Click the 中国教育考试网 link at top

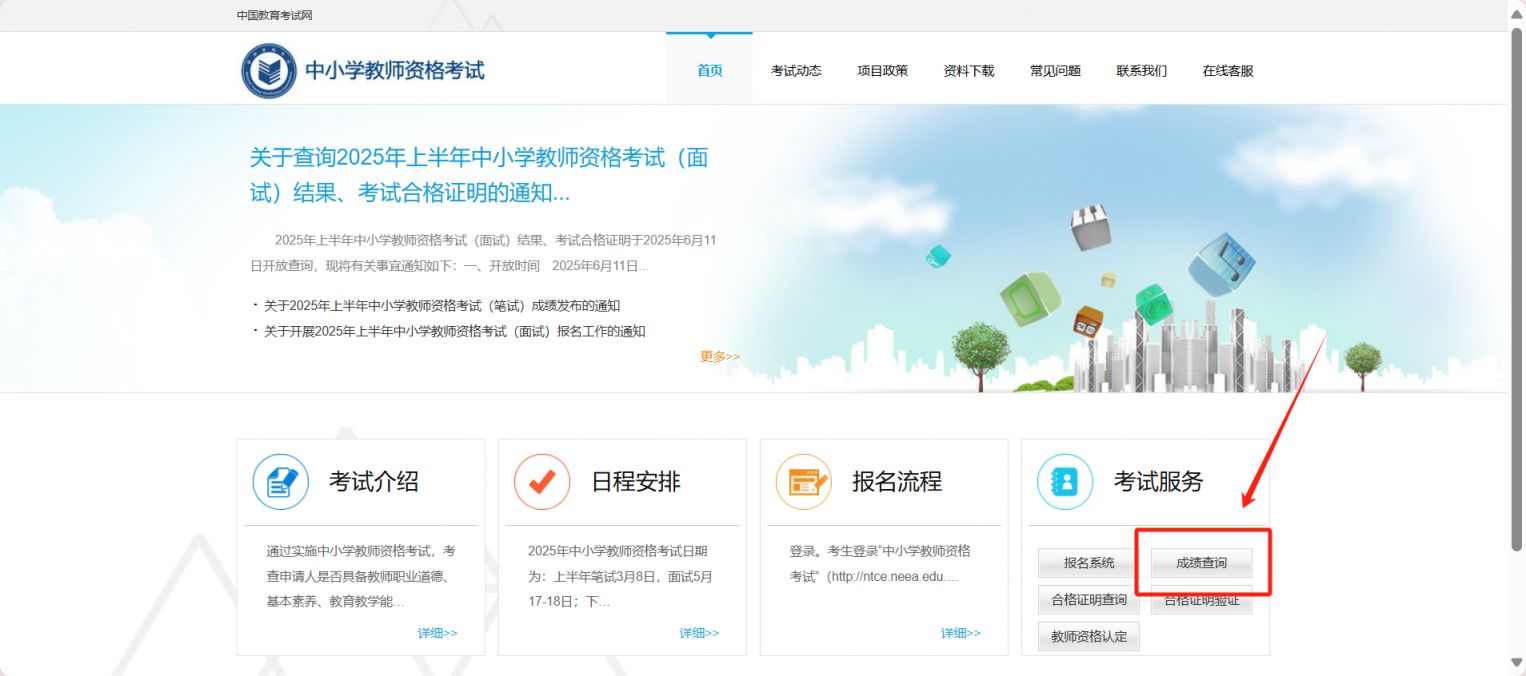275,15
